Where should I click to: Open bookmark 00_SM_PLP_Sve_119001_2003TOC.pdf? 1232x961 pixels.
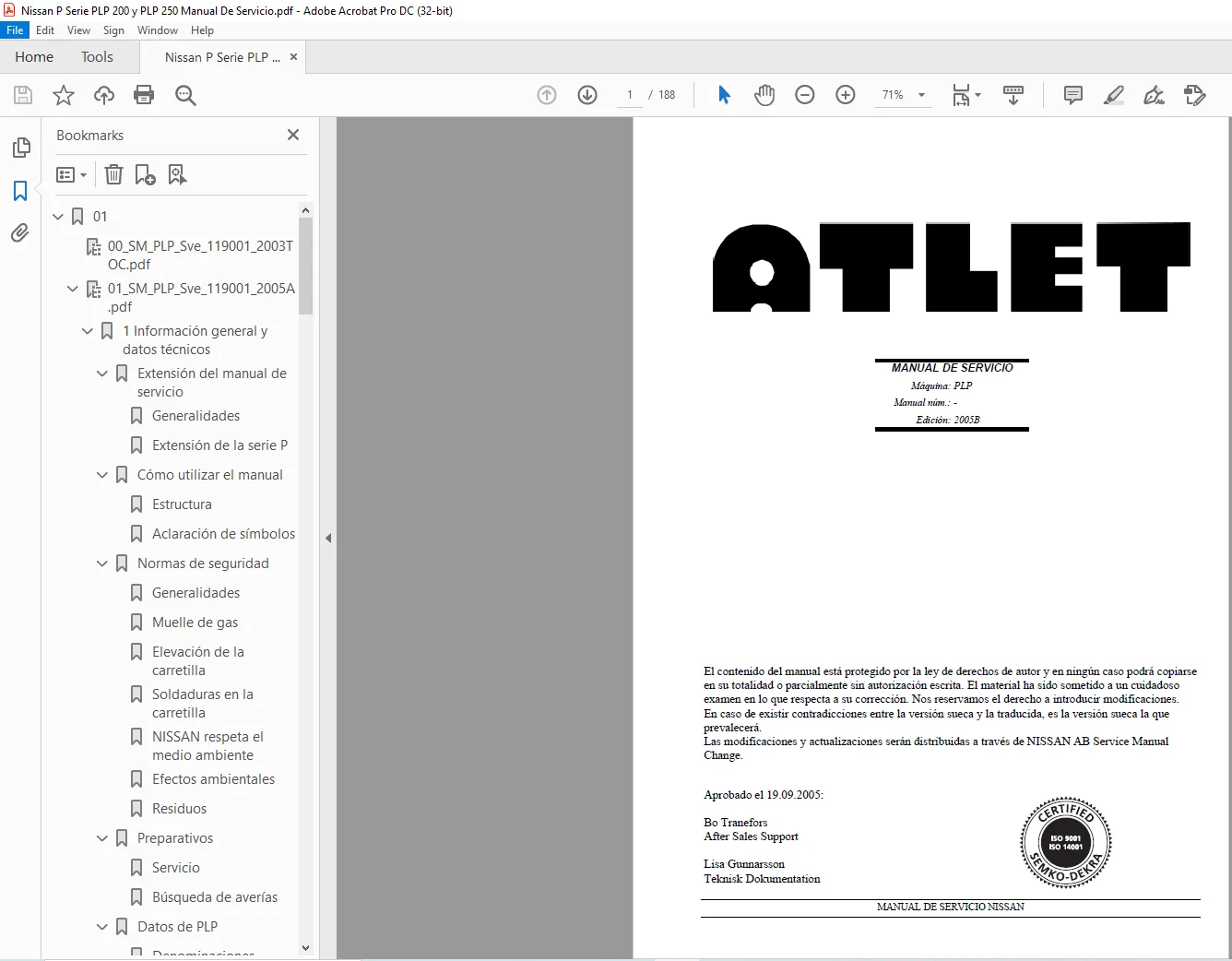coord(200,255)
